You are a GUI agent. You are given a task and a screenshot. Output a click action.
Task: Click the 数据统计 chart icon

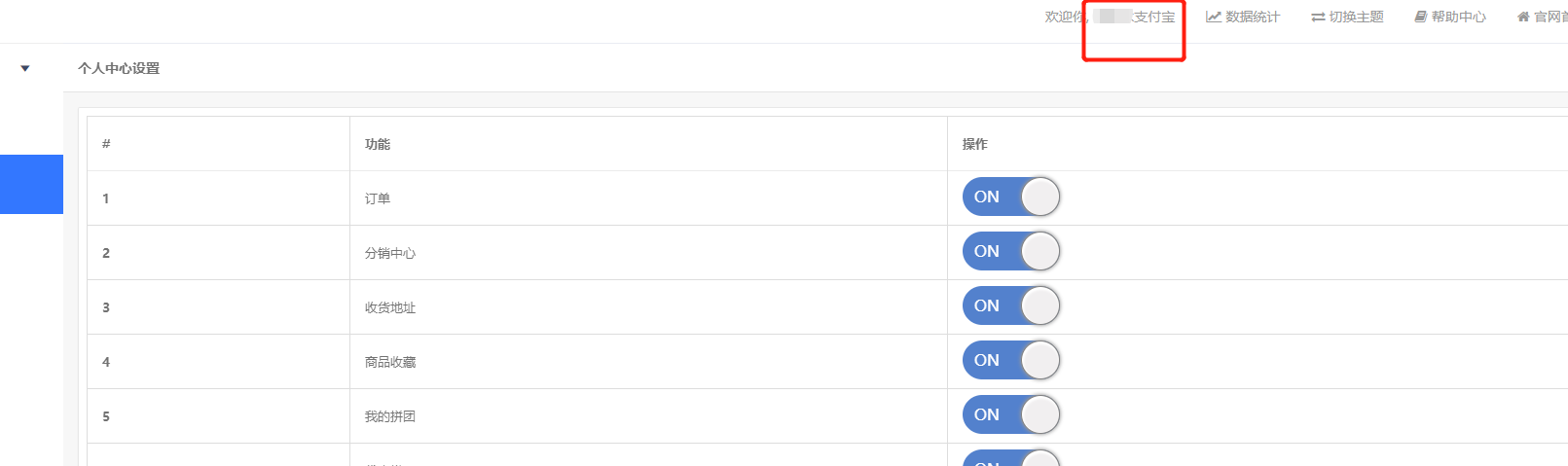pos(1213,17)
